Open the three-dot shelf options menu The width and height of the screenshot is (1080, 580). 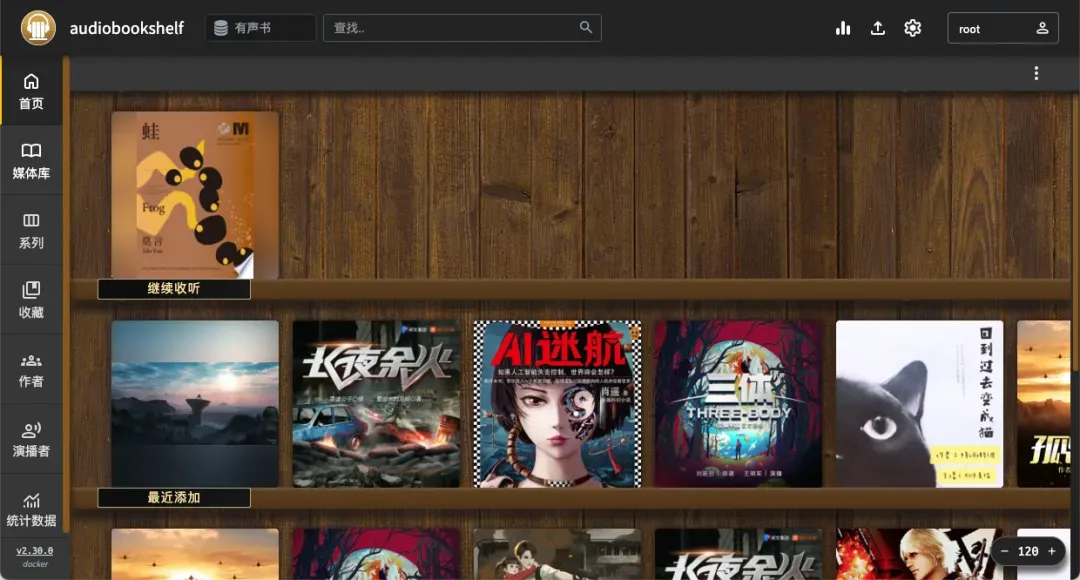1036,73
